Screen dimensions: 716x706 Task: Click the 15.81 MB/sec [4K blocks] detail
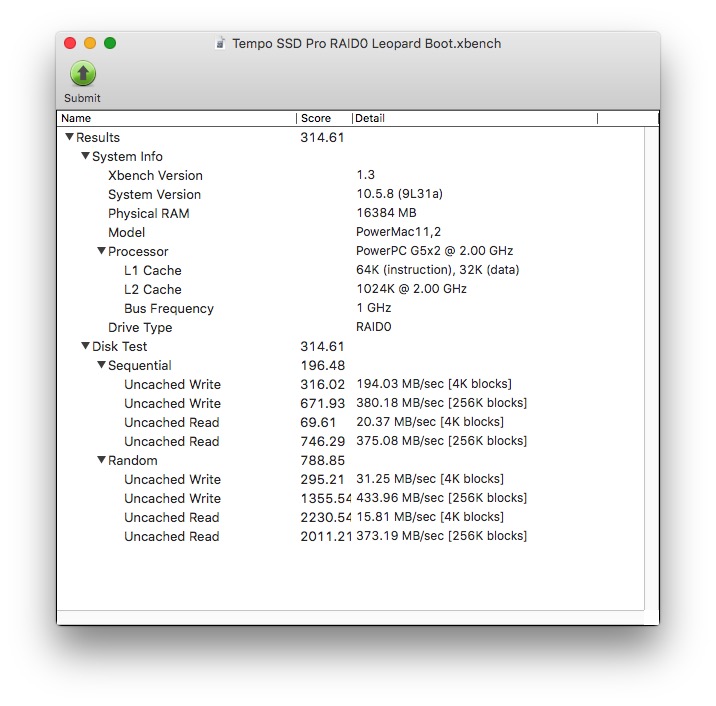(430, 516)
